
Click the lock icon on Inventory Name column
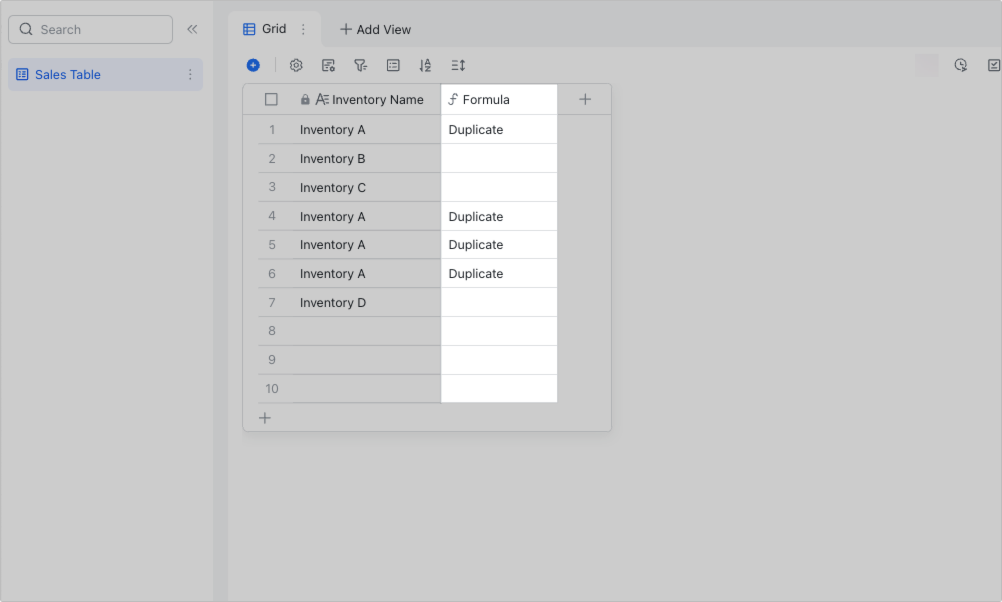[304, 99]
